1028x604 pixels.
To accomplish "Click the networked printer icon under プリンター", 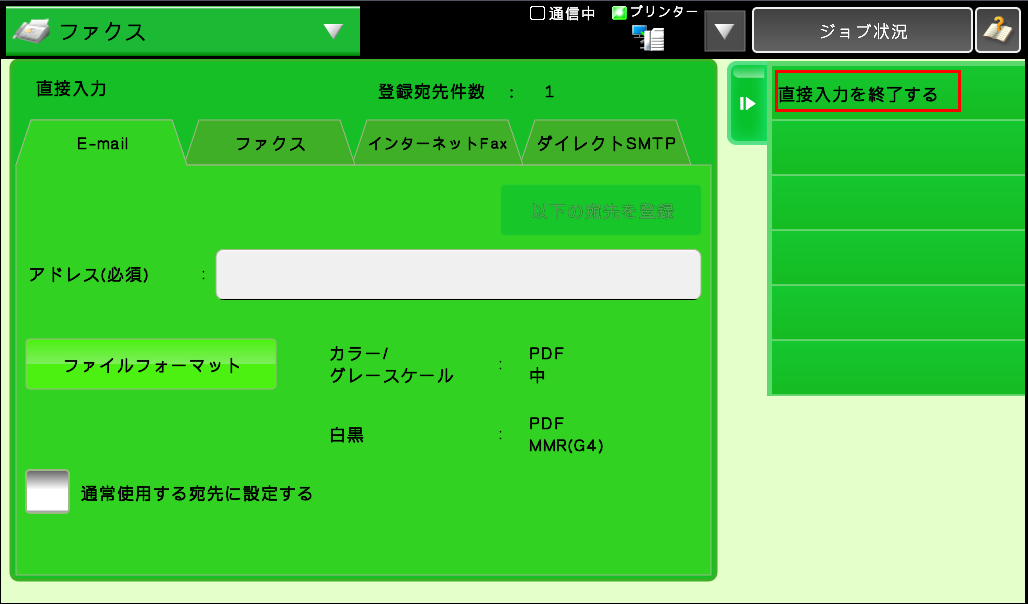I will [x=648, y=38].
